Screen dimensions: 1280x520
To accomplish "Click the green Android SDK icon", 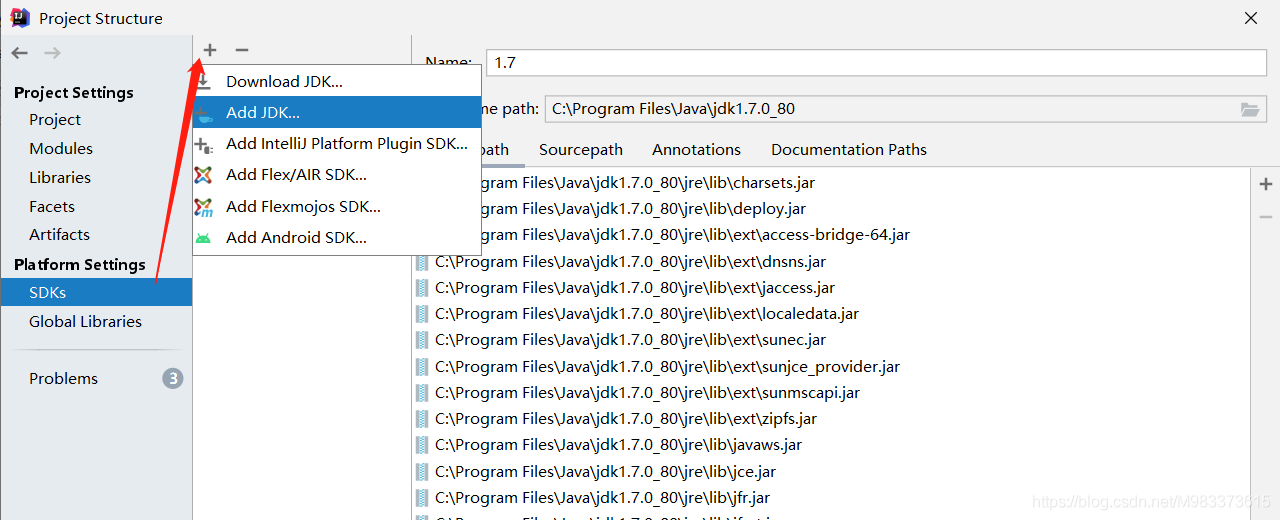I will 203,238.
